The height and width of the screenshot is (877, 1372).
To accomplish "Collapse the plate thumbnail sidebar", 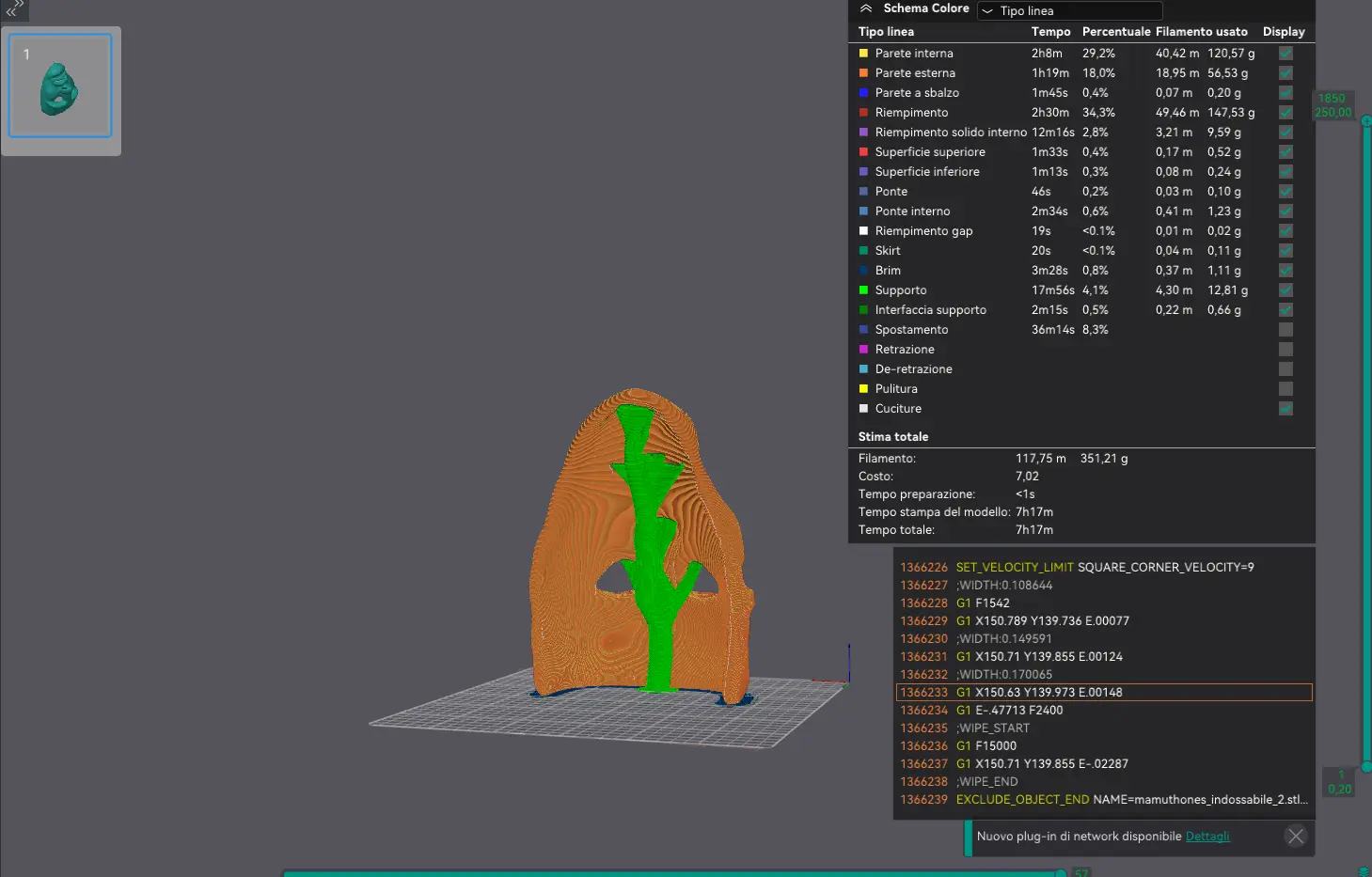I will pyautogui.click(x=14, y=9).
